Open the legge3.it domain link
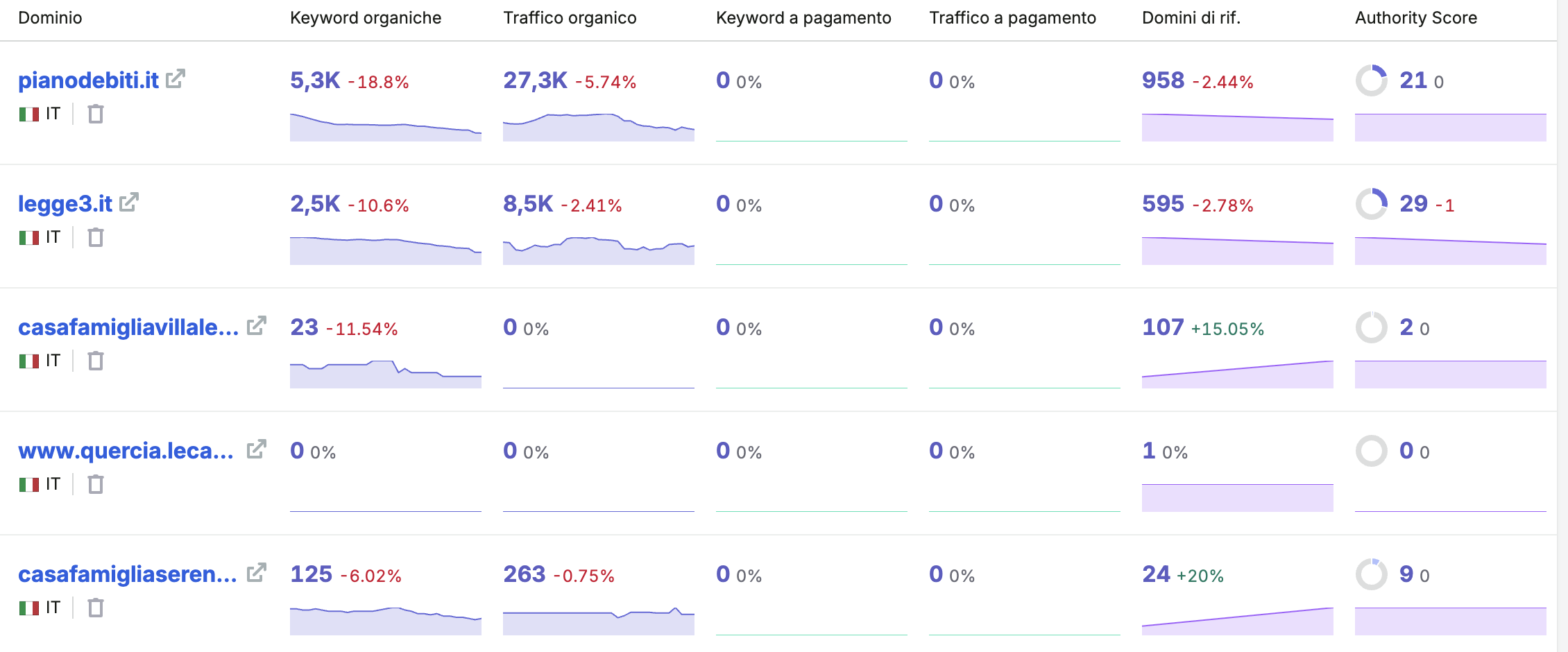The image size is (1568, 652). 65,204
